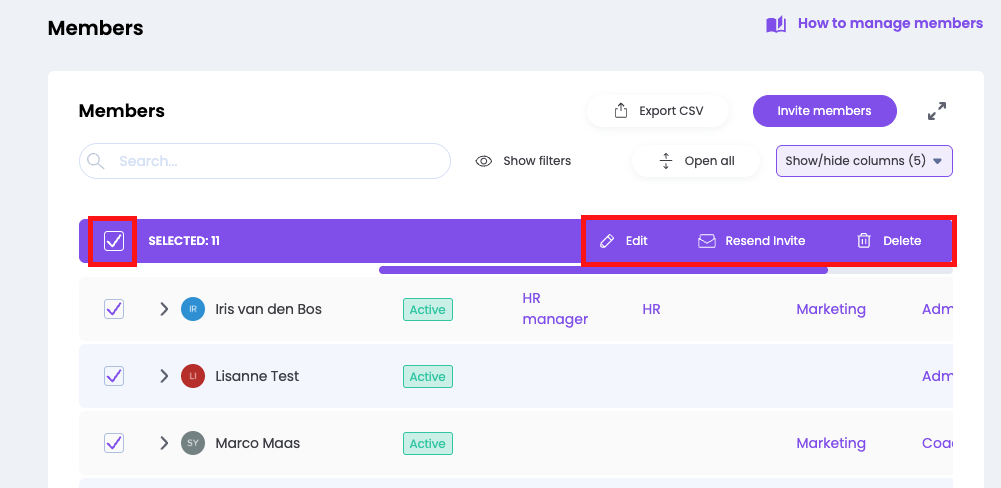
Task: Expand the Lisanne Test row chevron
Action: coord(164,376)
